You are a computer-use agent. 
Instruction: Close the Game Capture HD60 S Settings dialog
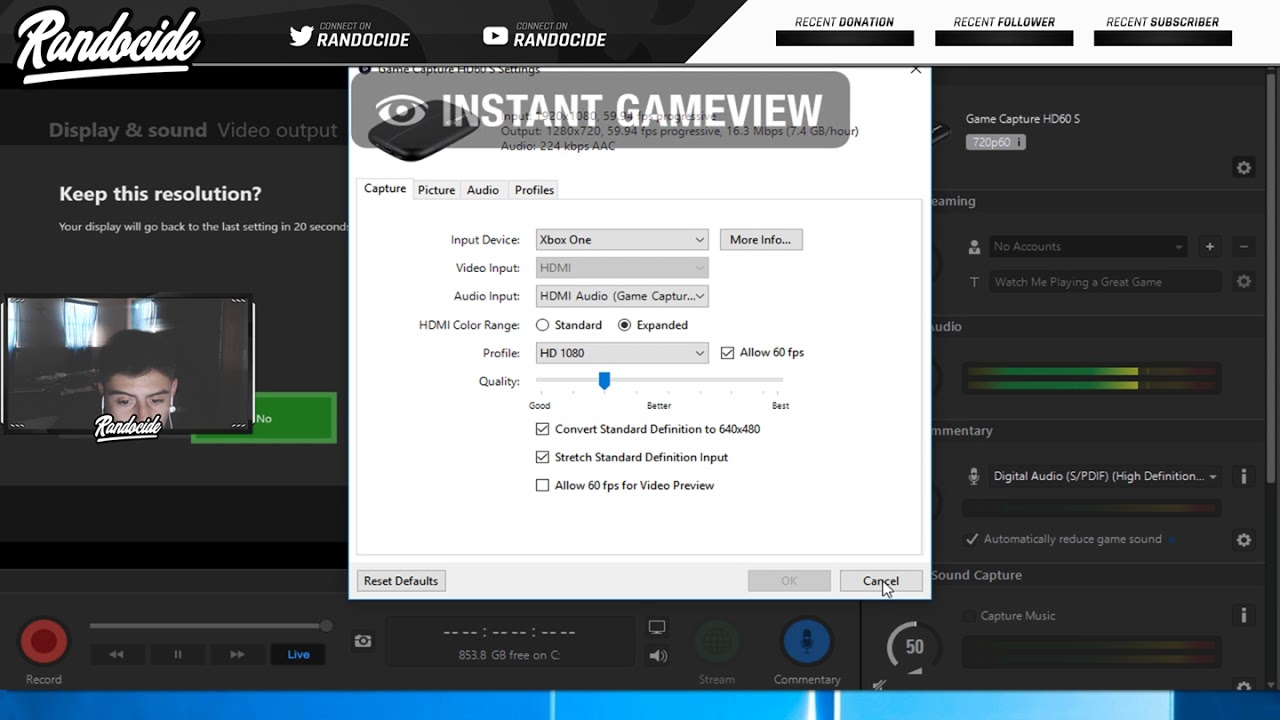coord(915,69)
